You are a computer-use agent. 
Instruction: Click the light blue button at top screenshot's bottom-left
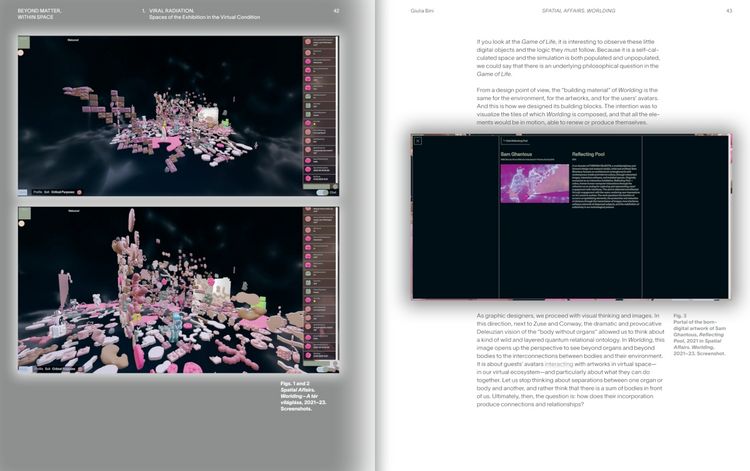tap(22, 192)
